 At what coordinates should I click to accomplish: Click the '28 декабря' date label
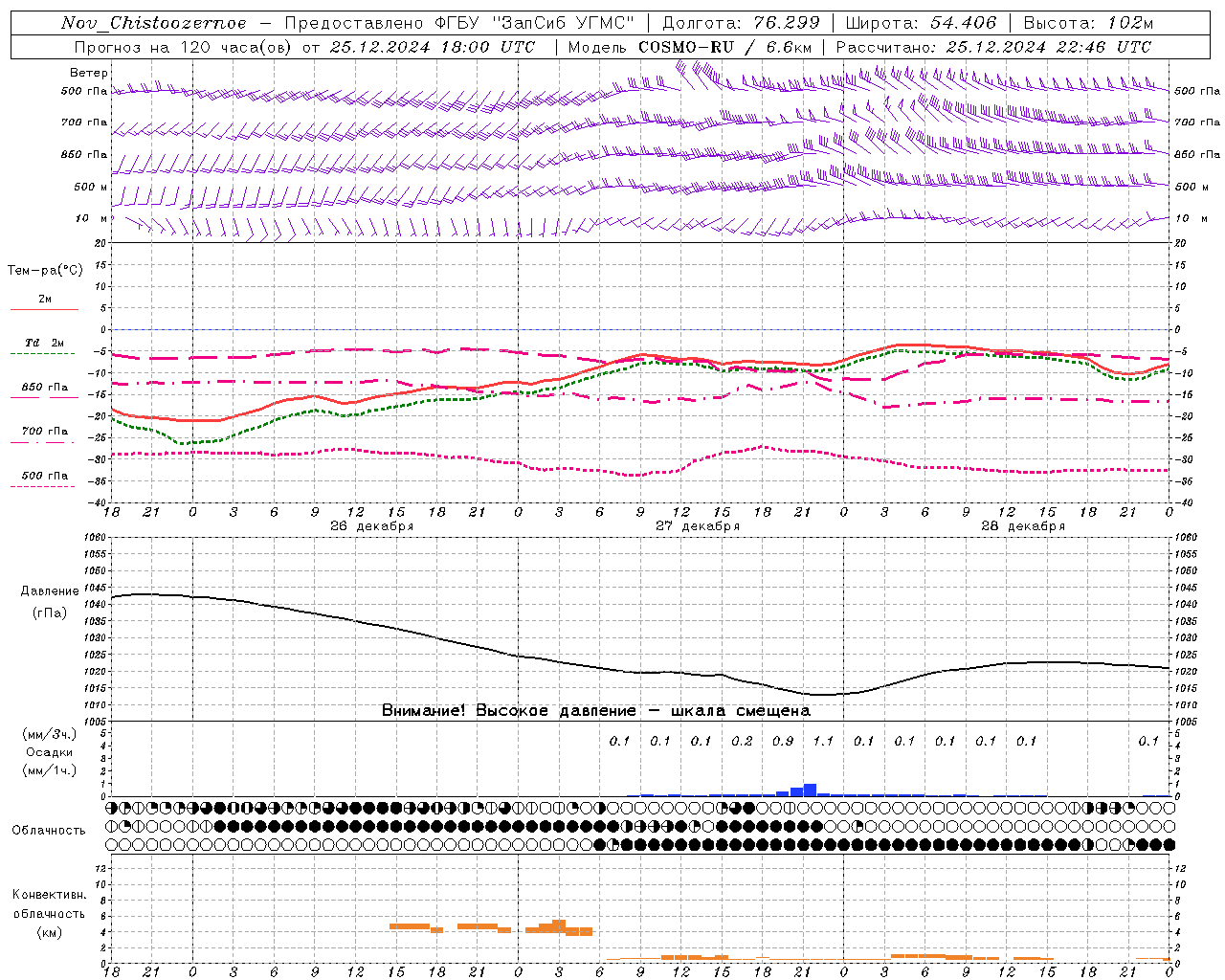(x=1023, y=526)
